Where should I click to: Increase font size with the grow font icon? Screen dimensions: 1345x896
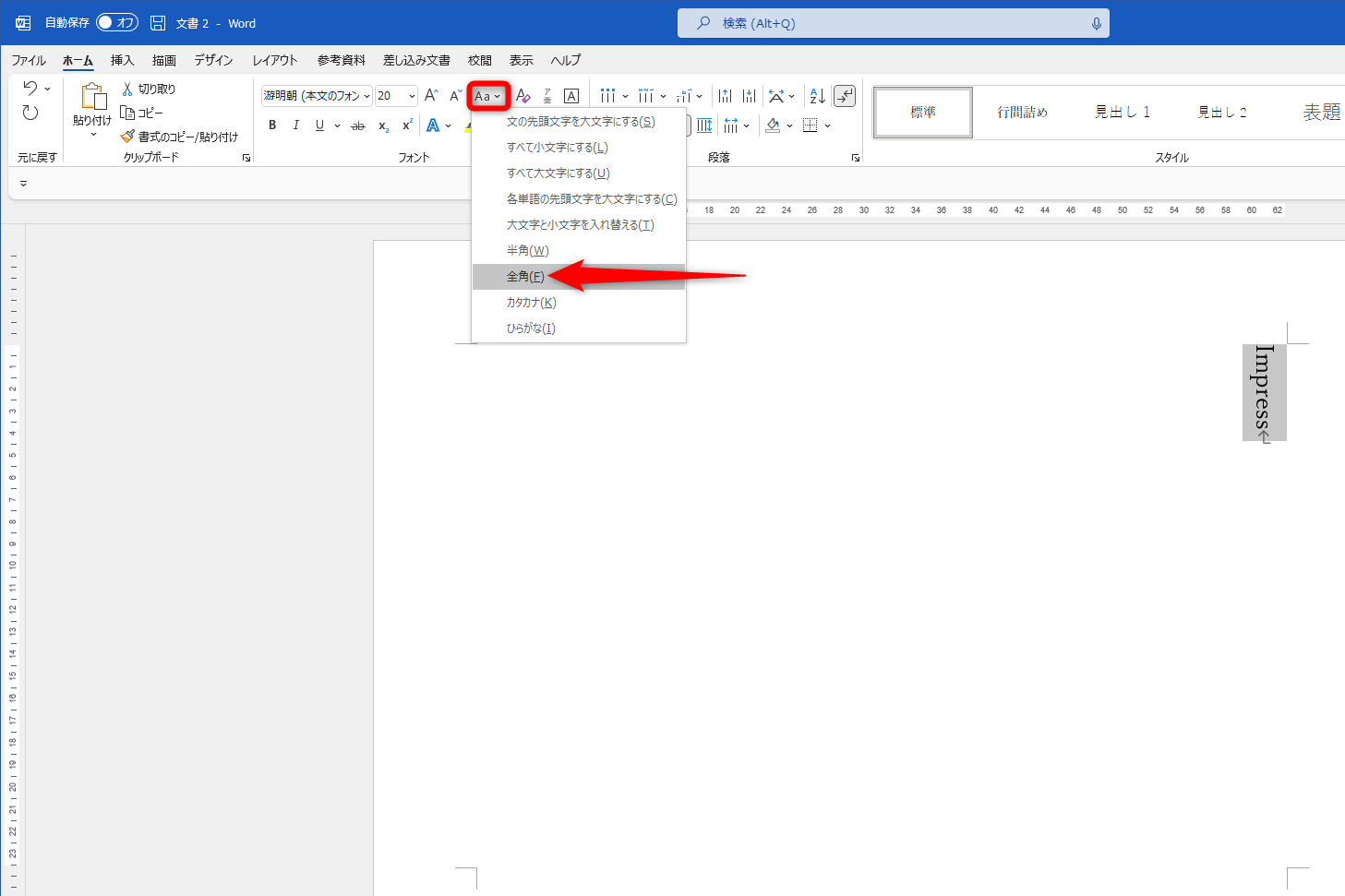pyautogui.click(x=430, y=96)
